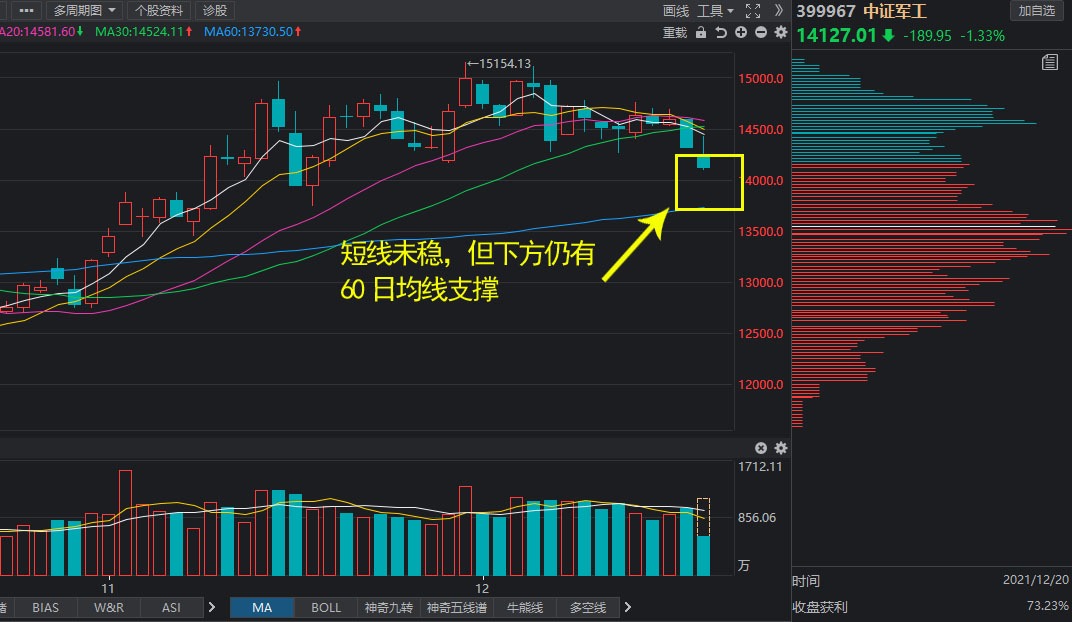Click the 中证军工 index name
The height and width of the screenshot is (622, 1072).
[894, 11]
